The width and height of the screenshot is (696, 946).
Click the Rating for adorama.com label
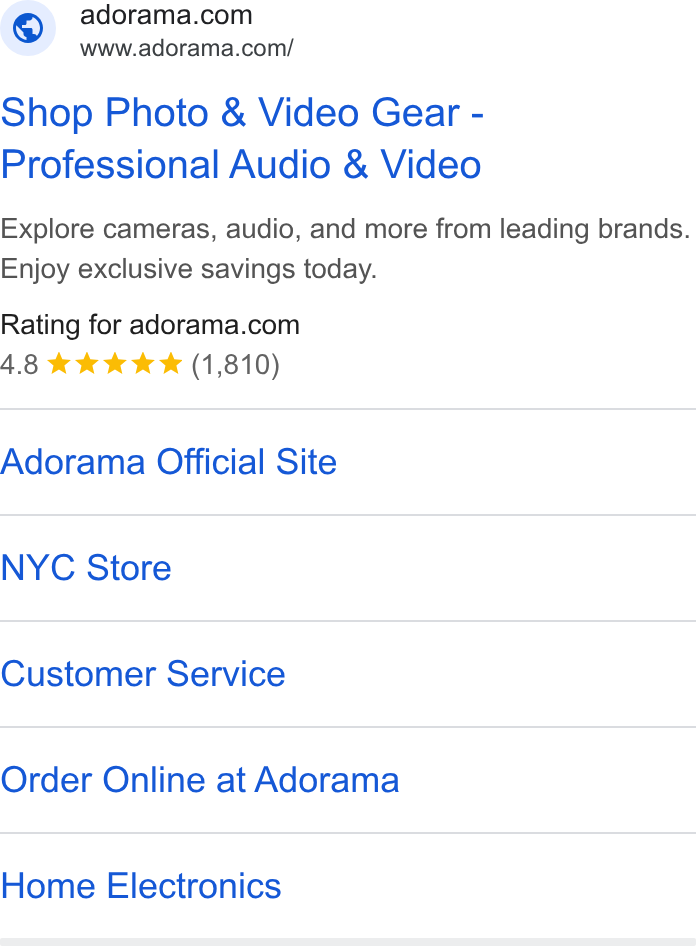click(150, 325)
